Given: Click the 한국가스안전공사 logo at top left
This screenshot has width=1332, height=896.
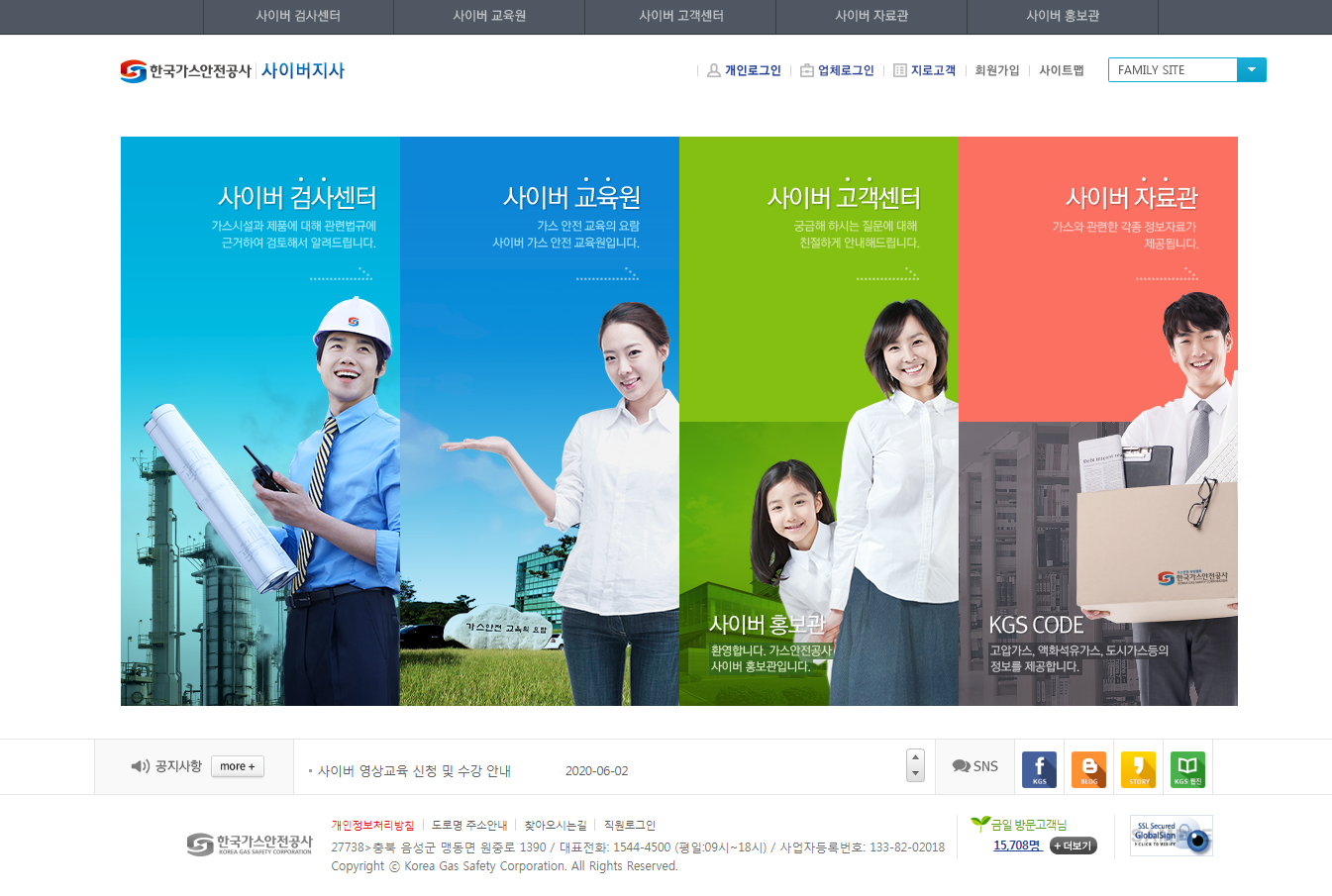Looking at the screenshot, I should [184, 69].
